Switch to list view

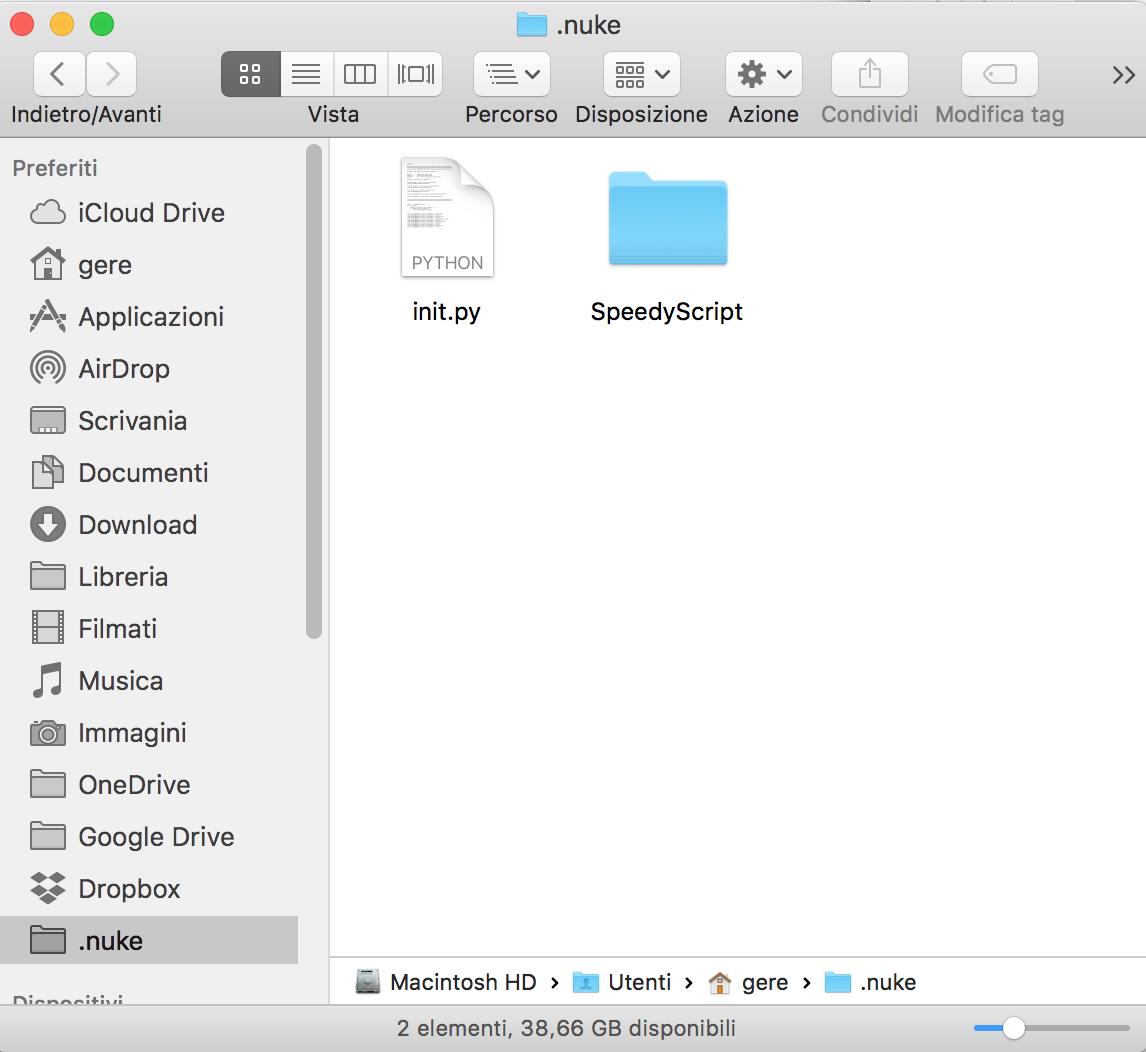click(x=306, y=74)
